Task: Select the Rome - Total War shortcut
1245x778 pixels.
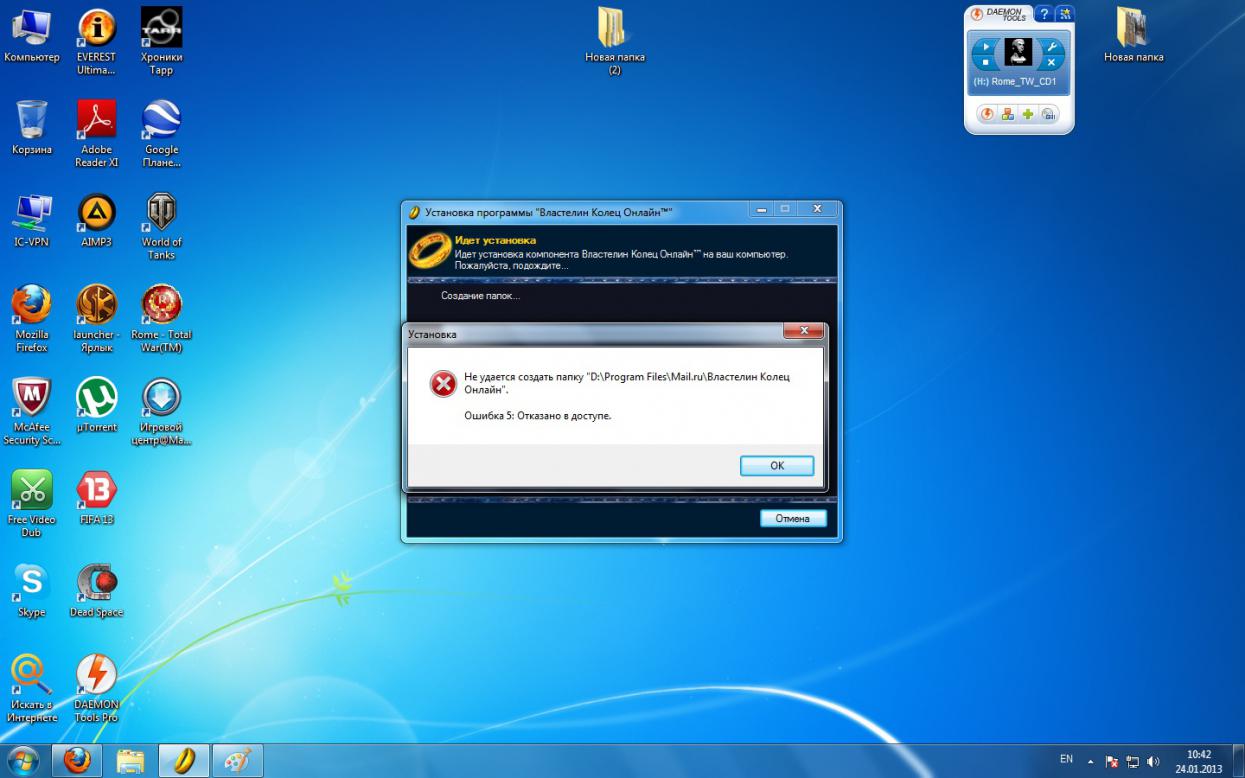Action: click(x=161, y=319)
